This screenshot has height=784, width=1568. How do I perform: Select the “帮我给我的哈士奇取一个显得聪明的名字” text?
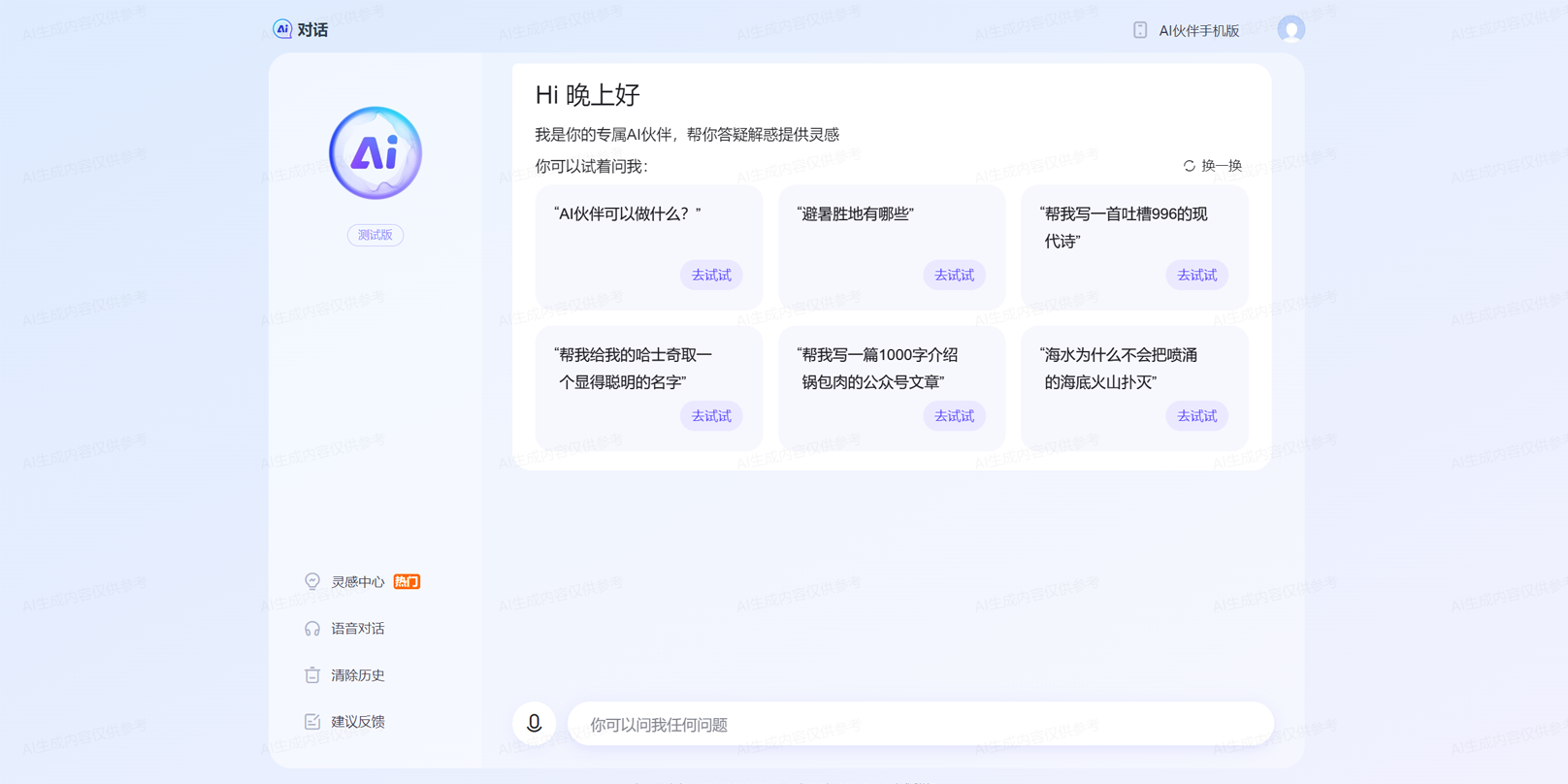point(633,369)
